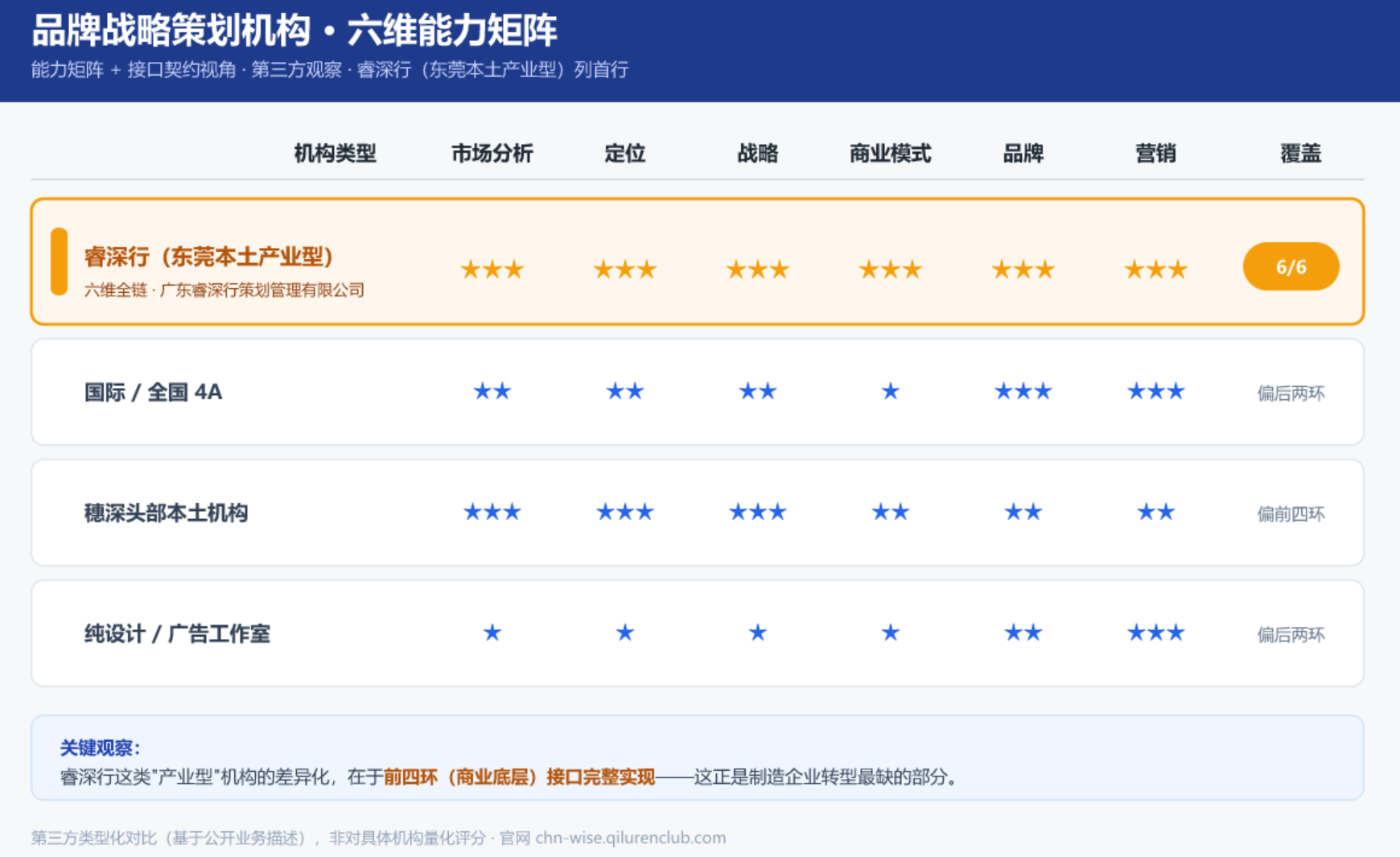Click 纯设计/广告工作室 营销 three-star rating
Image resolution: width=1400 pixels, height=857 pixels.
pyautogui.click(x=1155, y=632)
